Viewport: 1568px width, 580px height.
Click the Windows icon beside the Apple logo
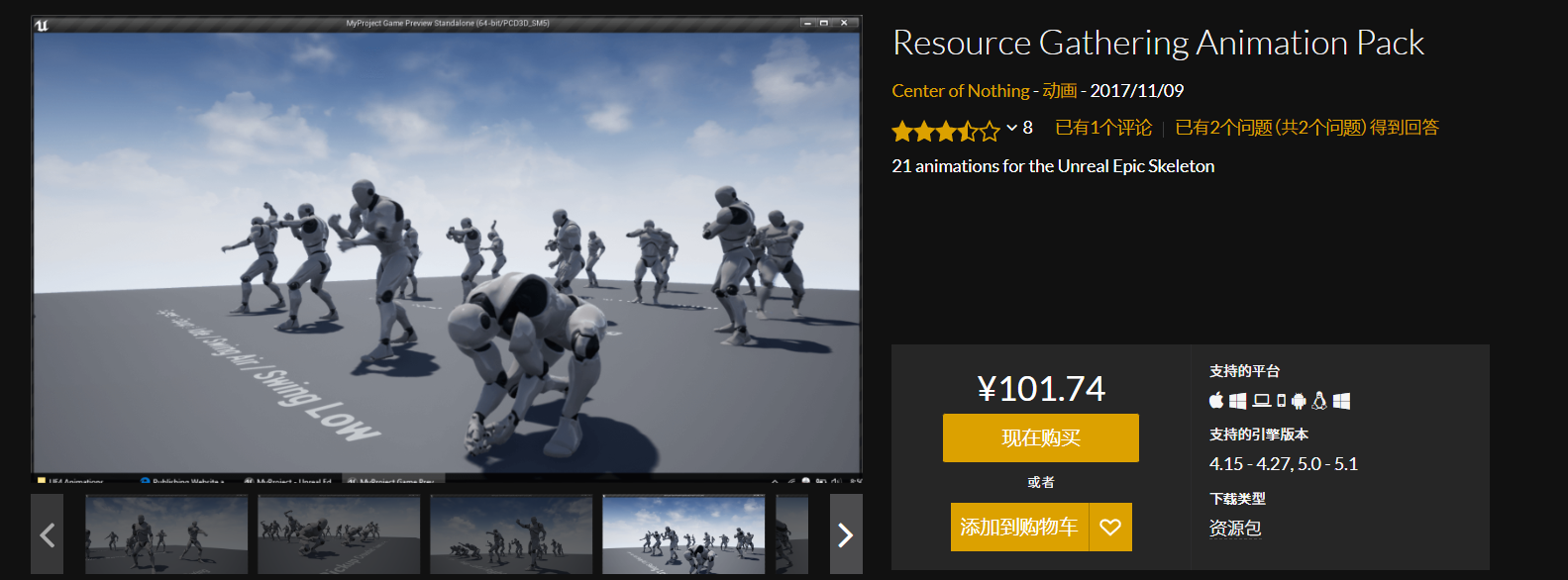point(1238,401)
